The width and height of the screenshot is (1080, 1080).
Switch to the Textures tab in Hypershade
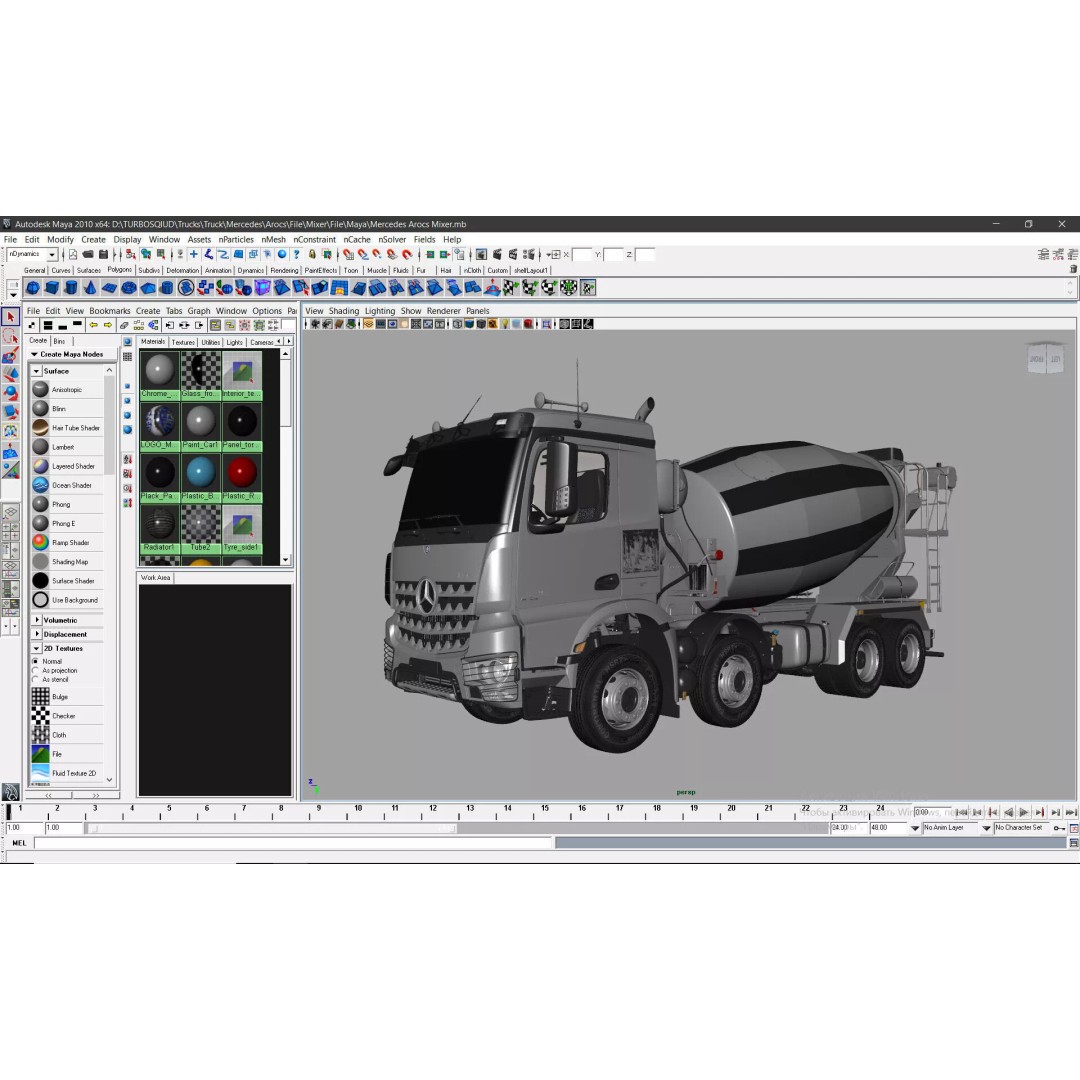pyautogui.click(x=183, y=342)
